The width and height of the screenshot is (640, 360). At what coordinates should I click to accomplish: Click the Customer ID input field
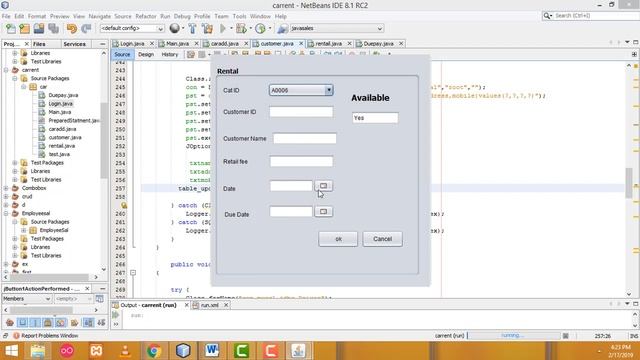tap(301, 112)
